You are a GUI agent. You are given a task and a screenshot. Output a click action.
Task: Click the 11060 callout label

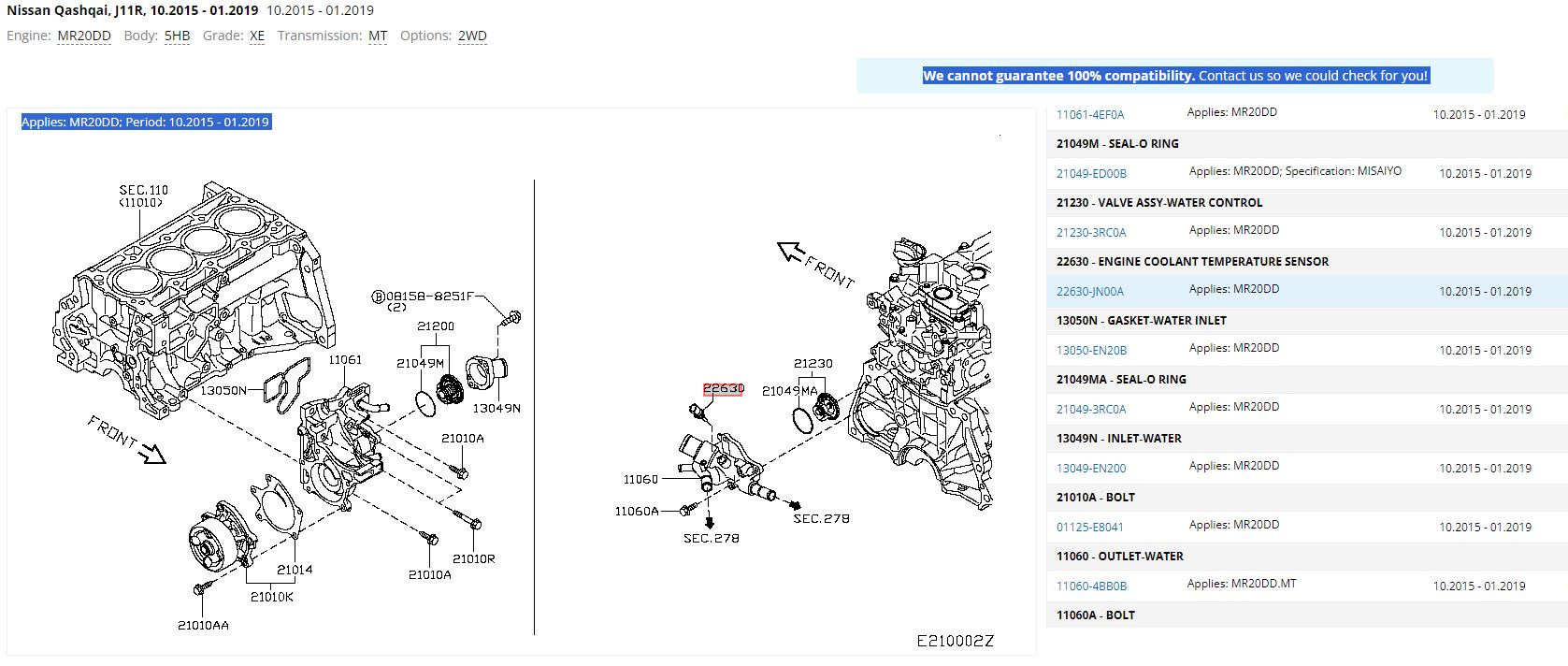(x=641, y=480)
